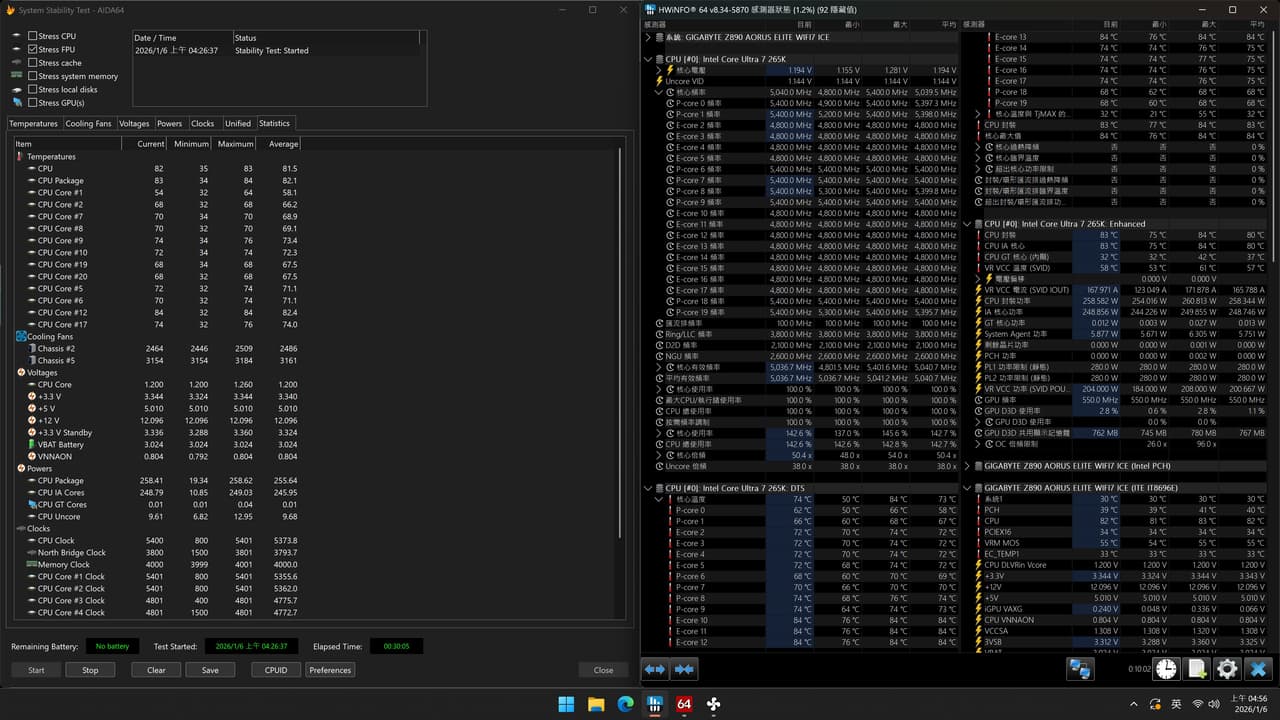Screen dimensions: 1280x720
Task: Expand 核心電壓 row in HWiNFO
Action: [x=659, y=70]
